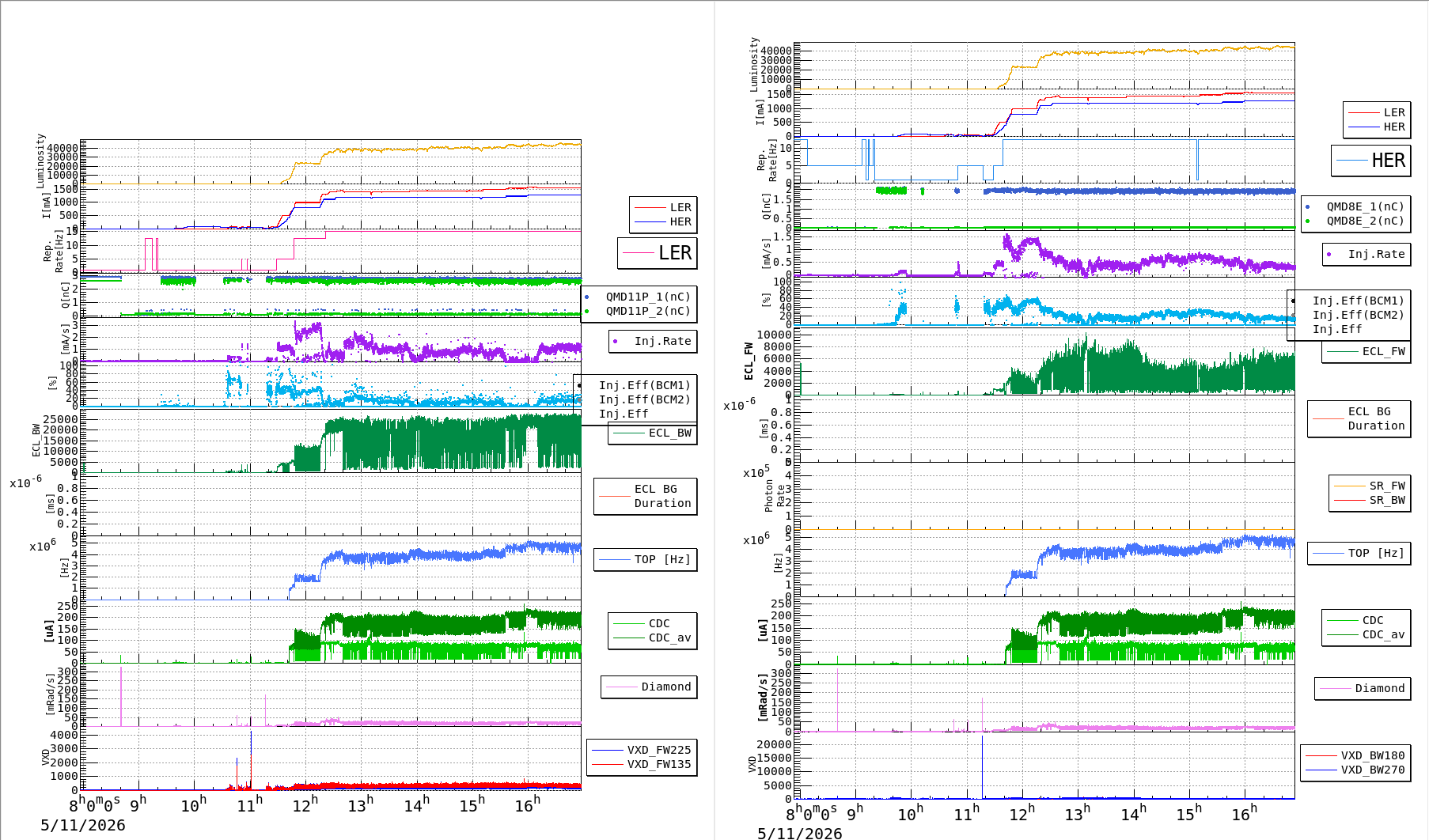Click TOP [Hz] legend below SR_BW
The height and width of the screenshot is (840, 1429).
click(1359, 553)
